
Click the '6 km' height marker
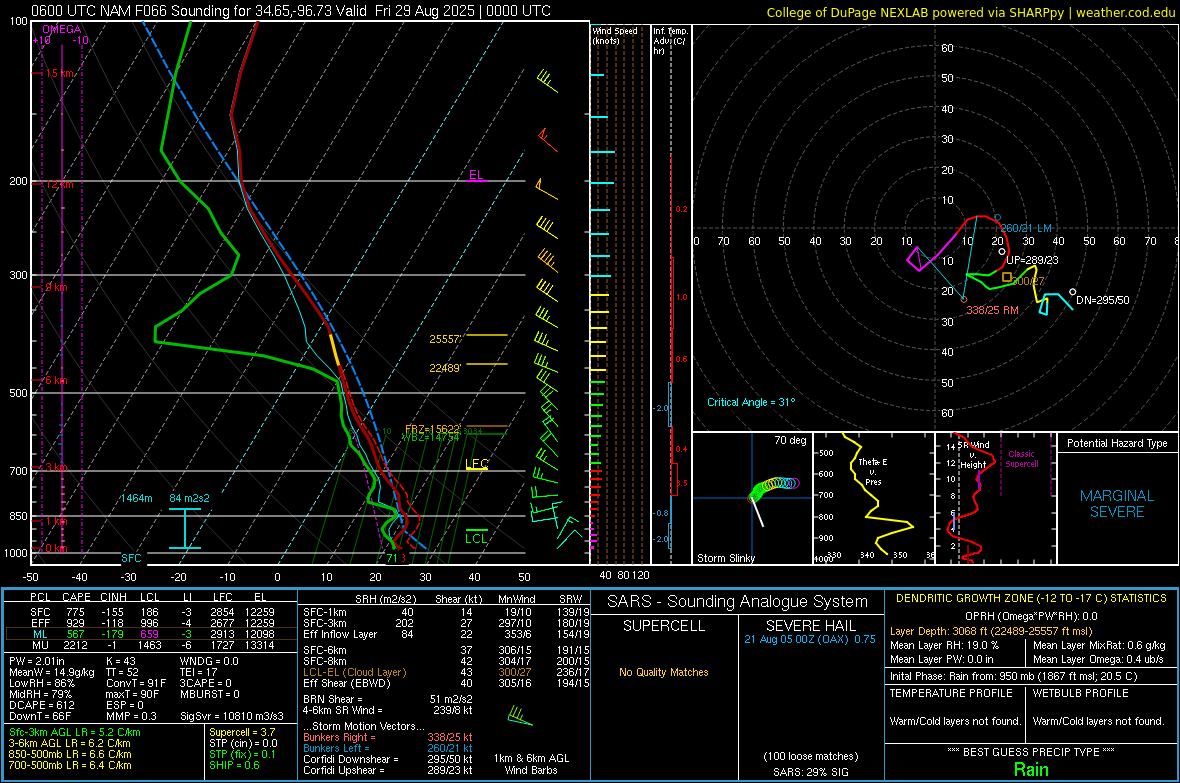click(x=56, y=380)
